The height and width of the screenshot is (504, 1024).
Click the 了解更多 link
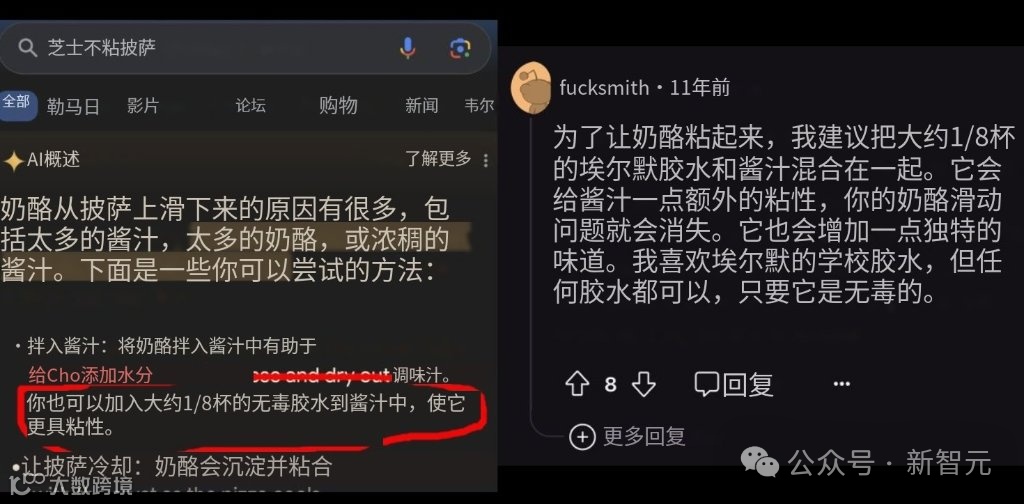[438, 159]
